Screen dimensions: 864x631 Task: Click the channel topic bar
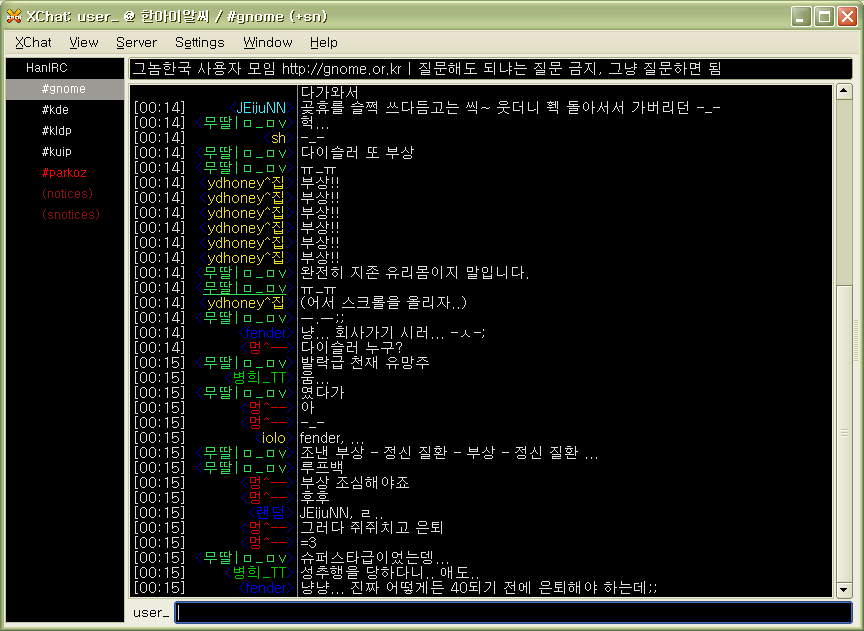(x=490, y=69)
